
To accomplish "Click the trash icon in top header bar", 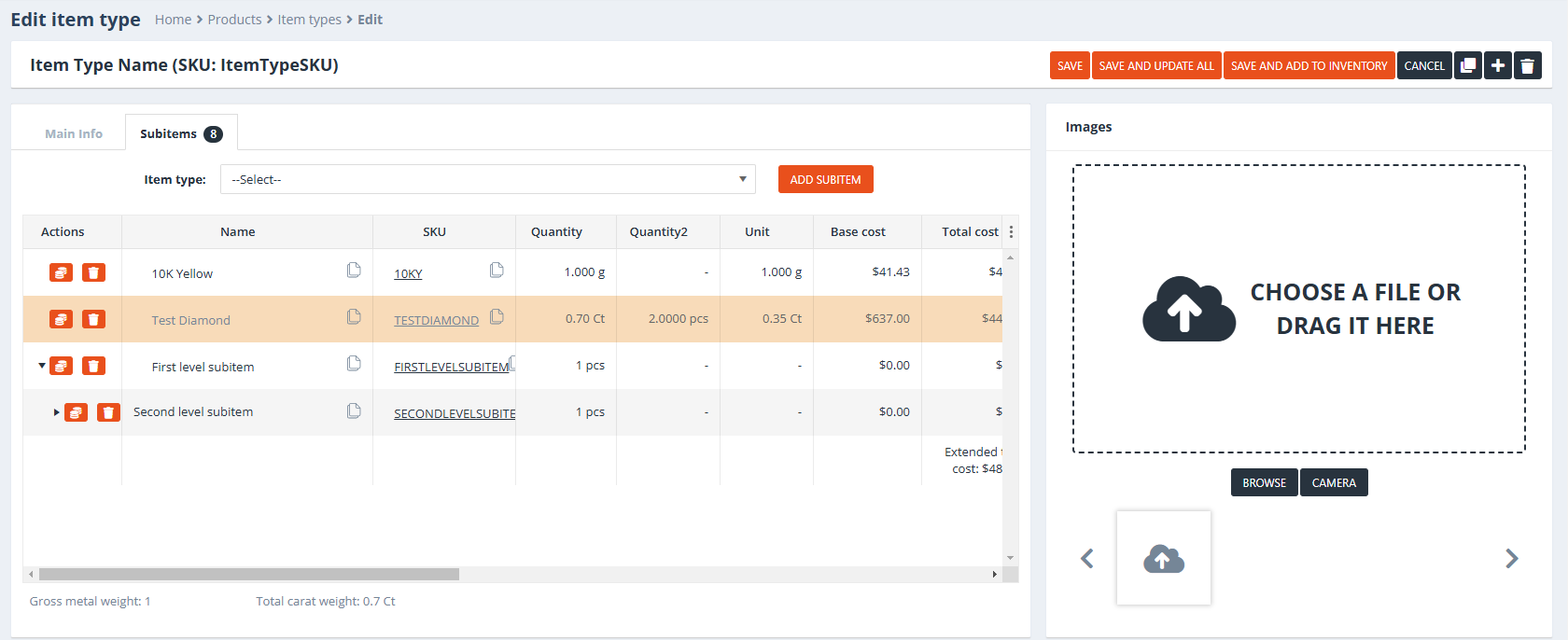I will click(x=1528, y=65).
